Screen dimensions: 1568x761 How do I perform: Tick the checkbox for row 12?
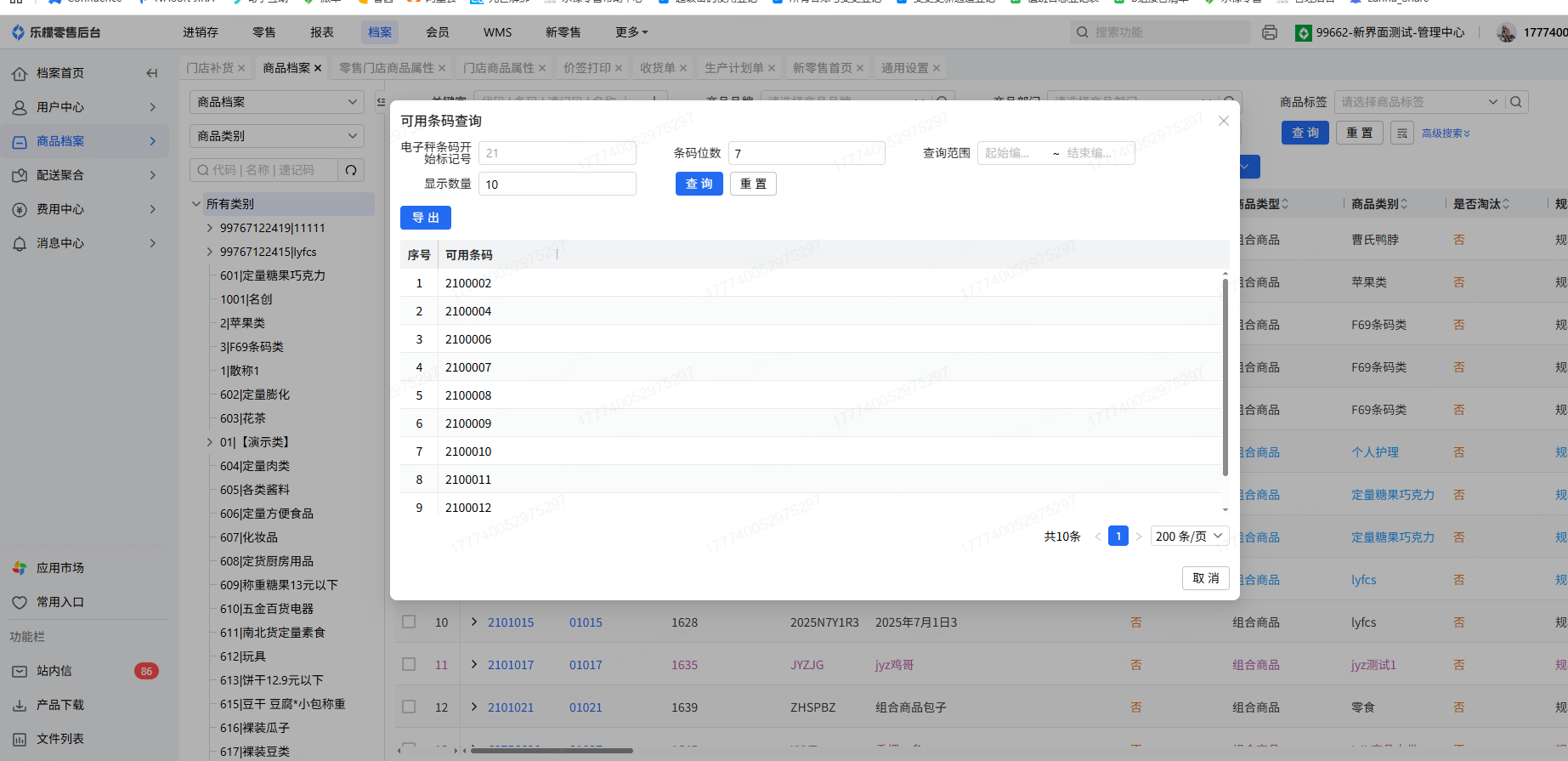409,707
